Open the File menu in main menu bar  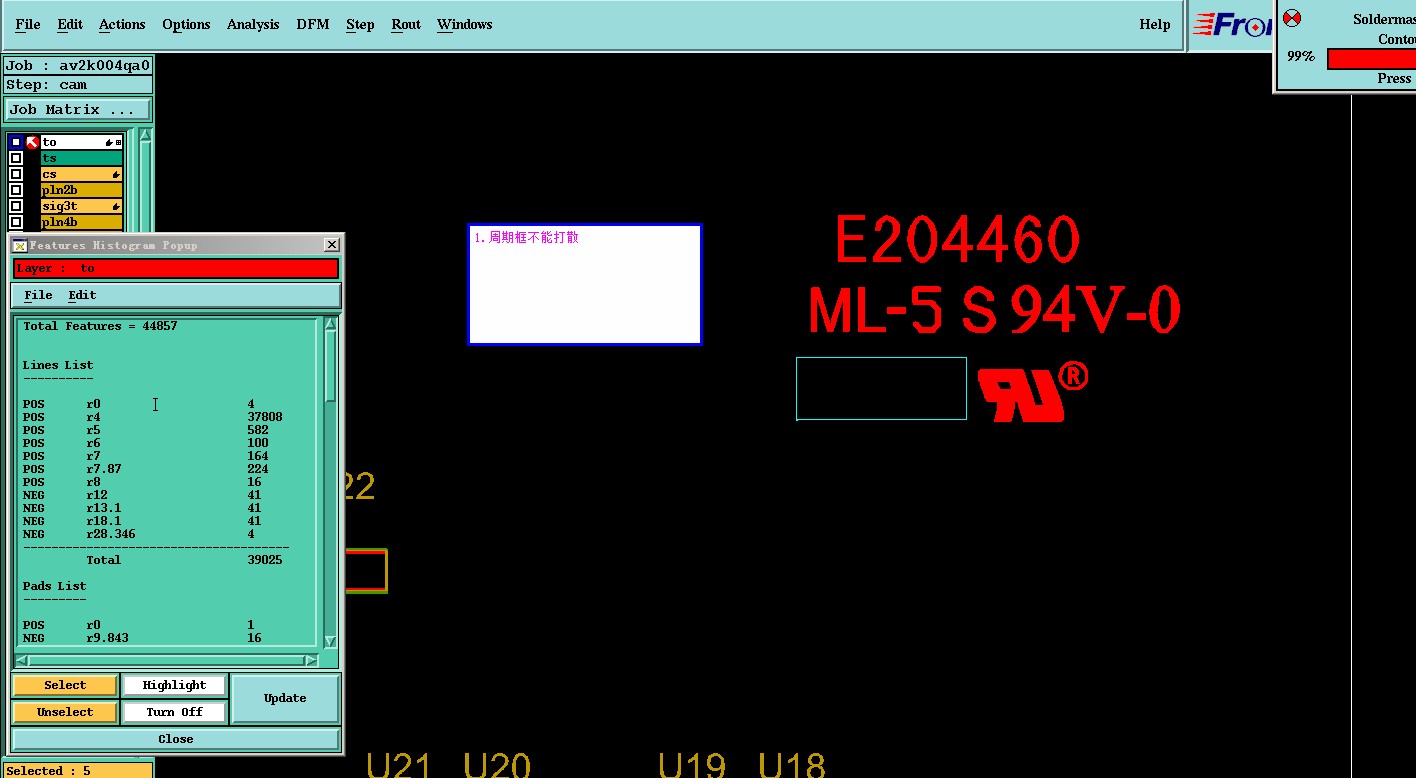[28, 24]
